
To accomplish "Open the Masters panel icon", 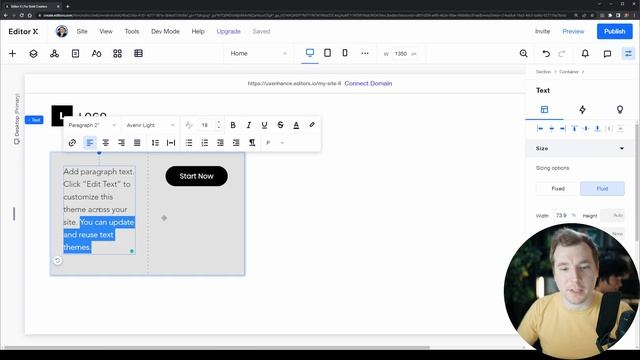I will pyautogui.click(x=54, y=53).
